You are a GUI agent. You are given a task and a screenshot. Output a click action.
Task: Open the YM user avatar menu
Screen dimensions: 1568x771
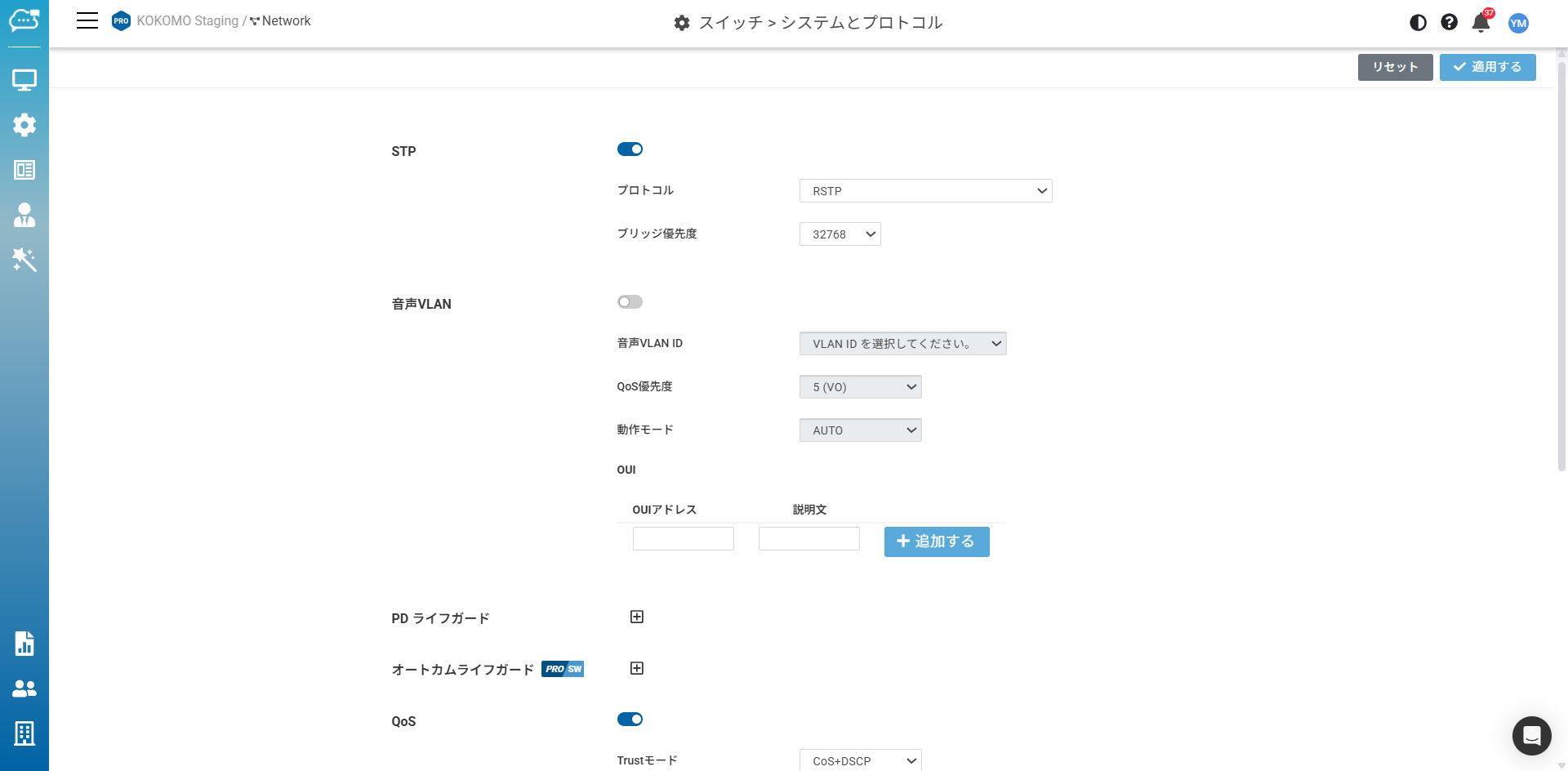(1518, 23)
